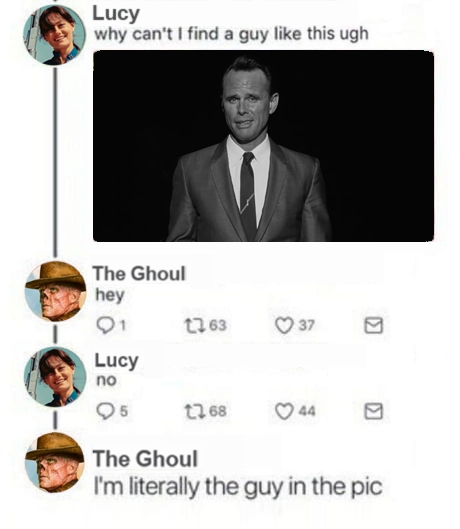
Task: Retweet The Ghoul's "hey" tweet
Action: pyautogui.click(x=194, y=326)
